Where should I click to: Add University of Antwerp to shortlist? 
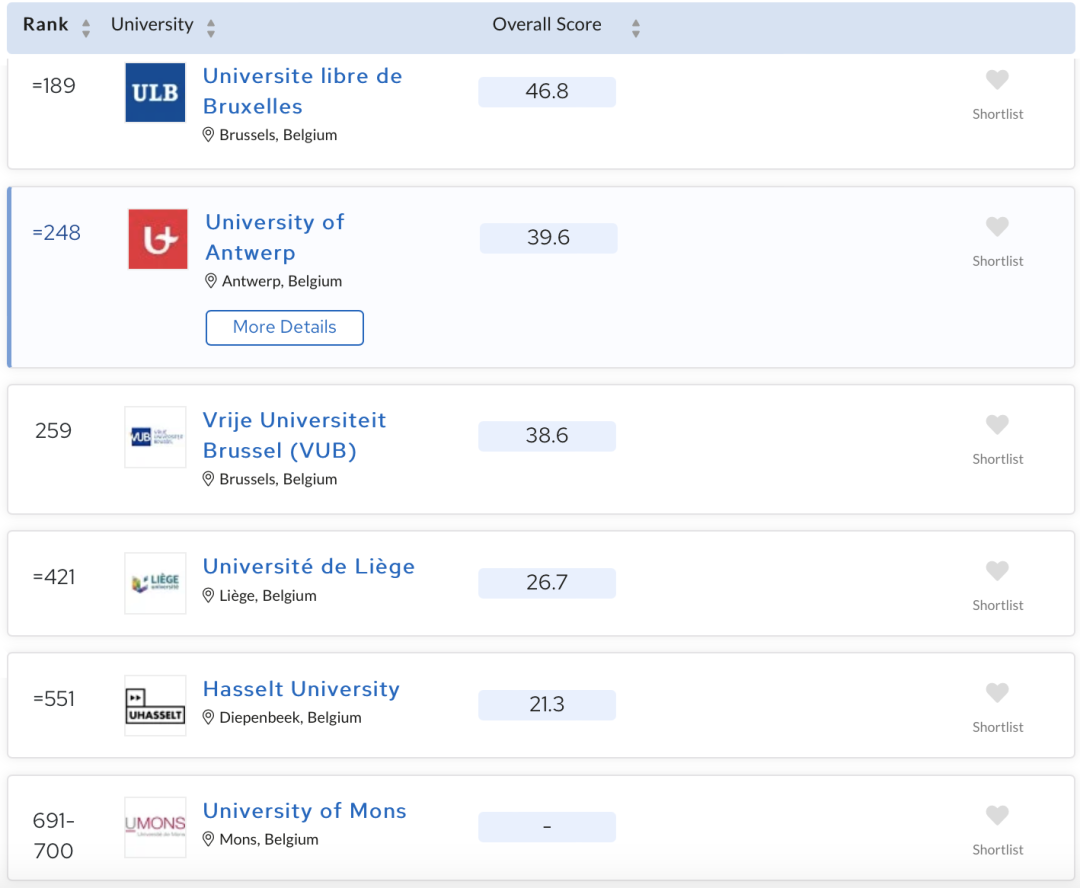[x=997, y=226]
